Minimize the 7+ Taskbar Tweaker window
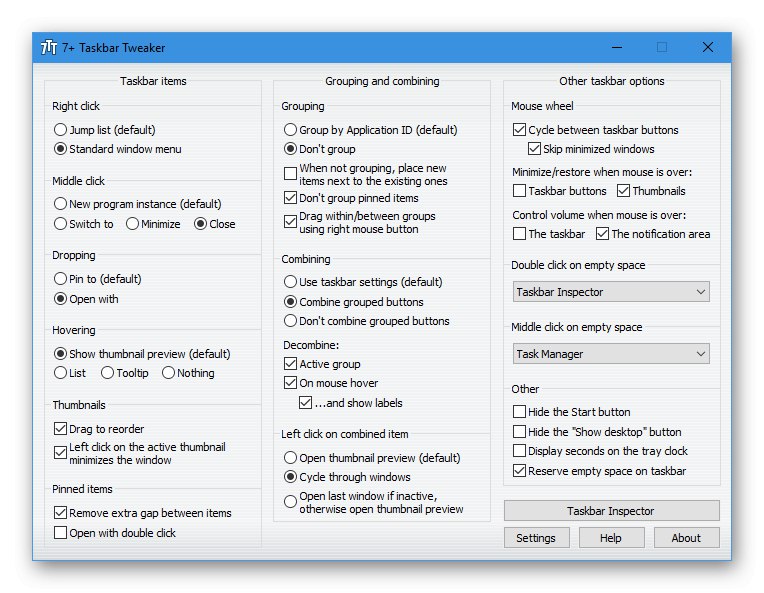Screen dimensions: 764x593 (617, 47)
